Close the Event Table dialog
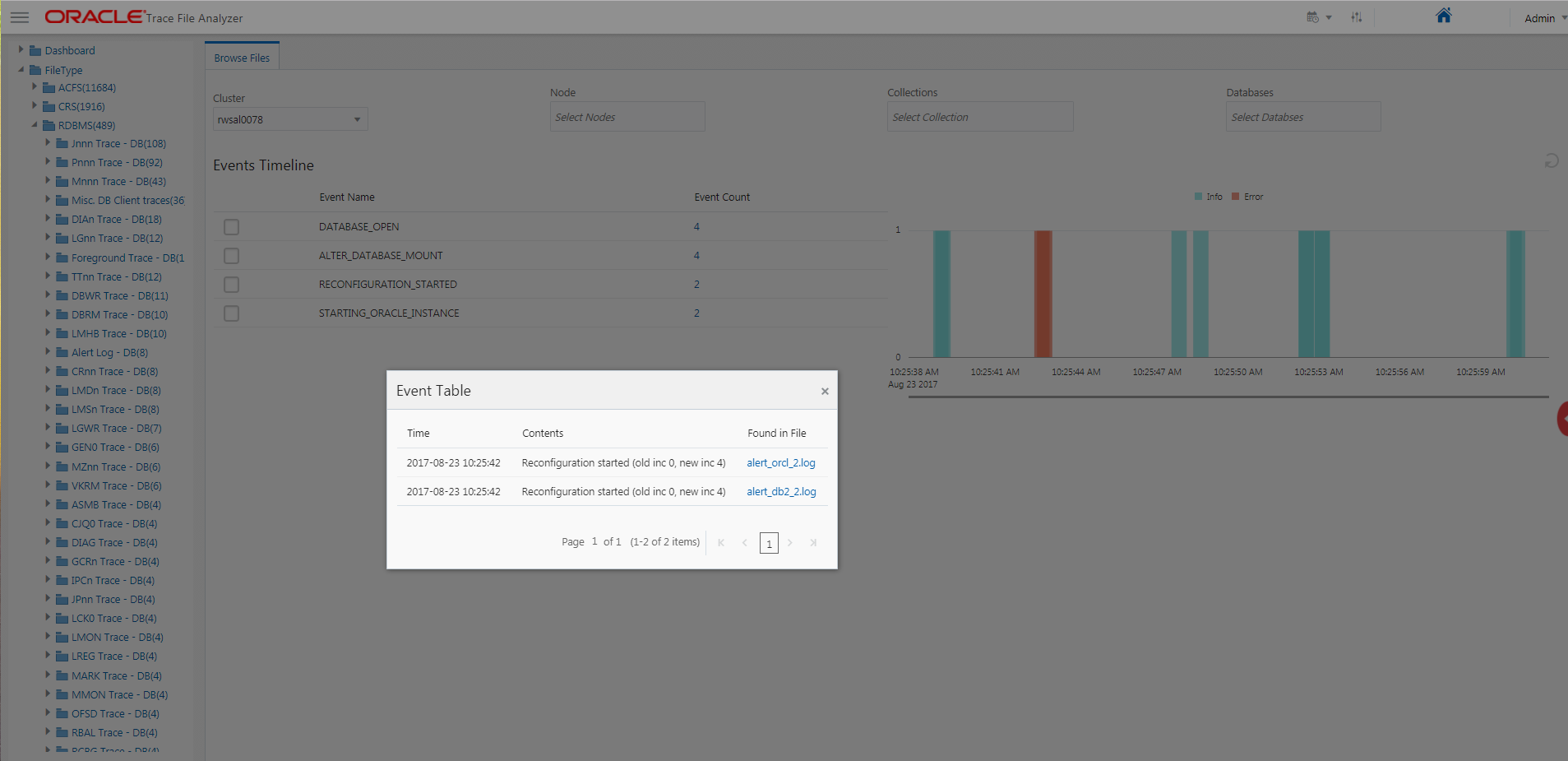The image size is (1568, 761). pos(825,392)
